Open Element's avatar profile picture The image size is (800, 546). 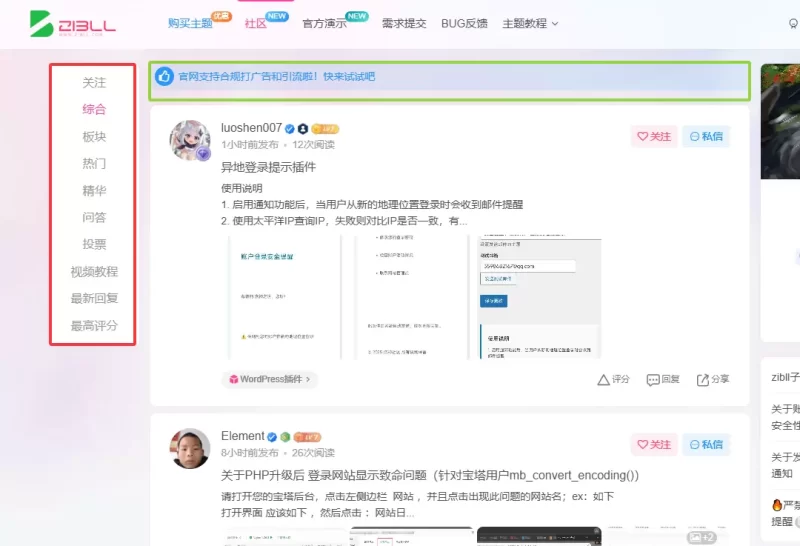(x=190, y=449)
